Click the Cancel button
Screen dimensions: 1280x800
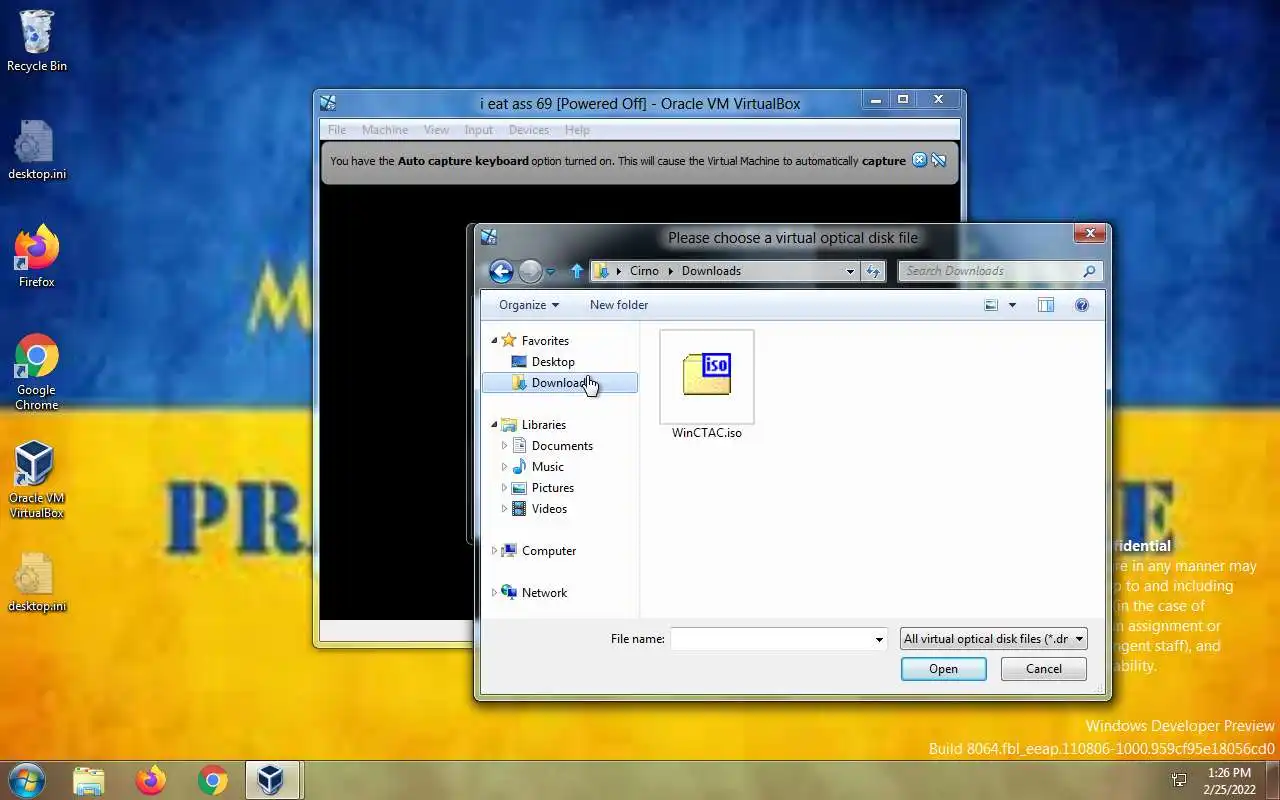click(x=1043, y=669)
